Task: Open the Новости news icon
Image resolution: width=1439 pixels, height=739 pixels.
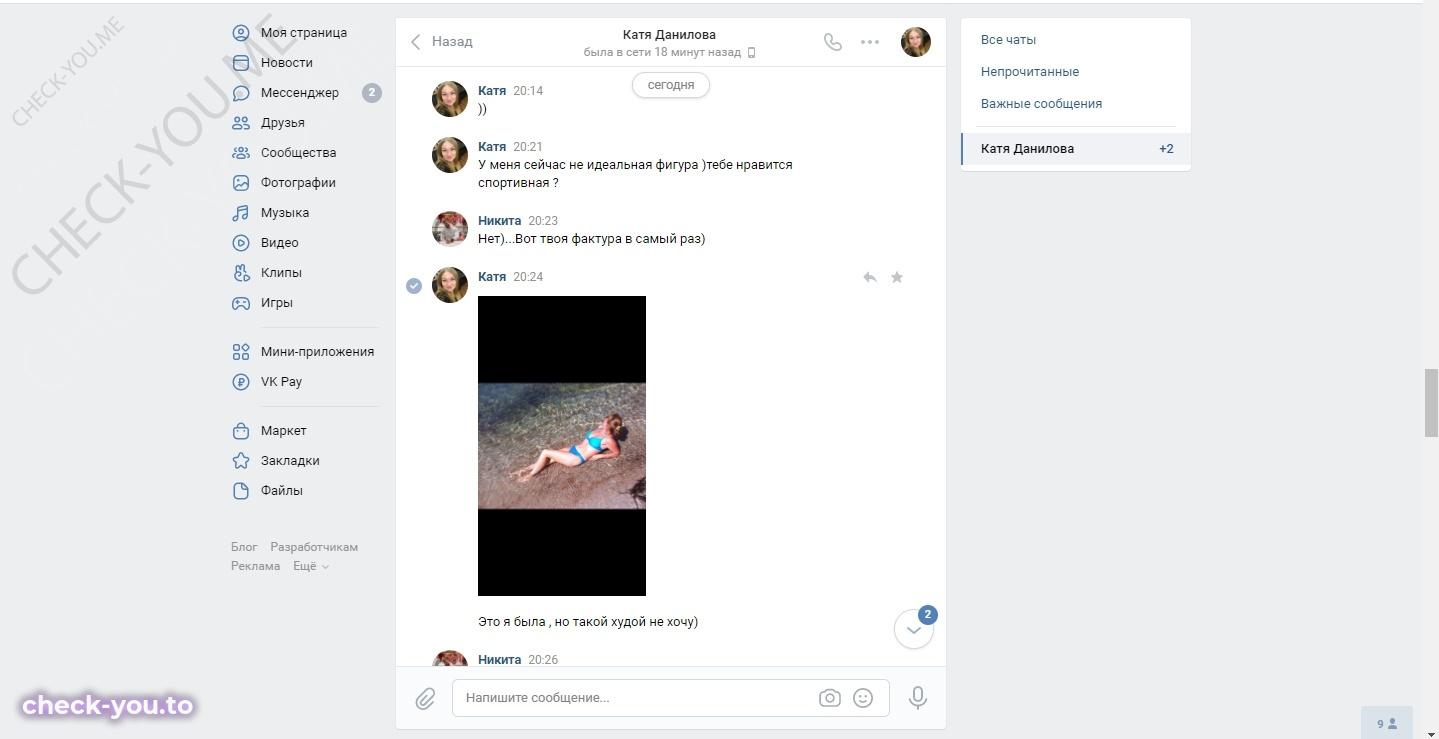Action: pos(241,63)
